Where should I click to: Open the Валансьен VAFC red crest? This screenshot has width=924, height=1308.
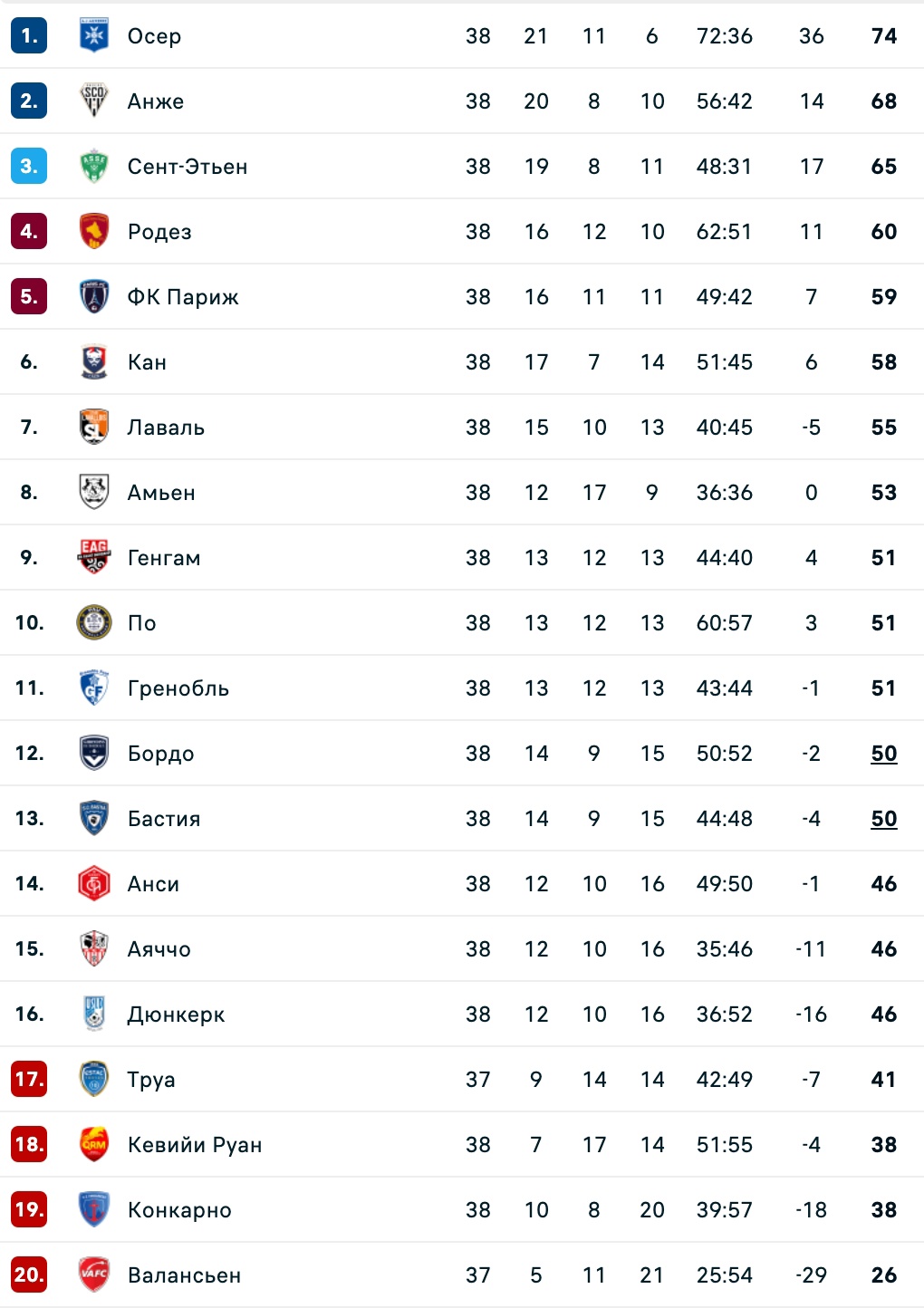click(x=94, y=1275)
